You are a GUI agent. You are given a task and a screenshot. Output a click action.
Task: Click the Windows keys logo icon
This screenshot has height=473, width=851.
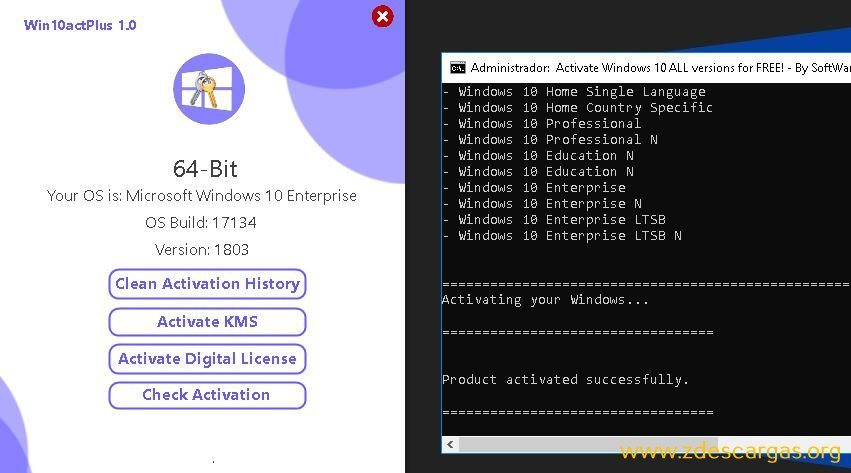click(x=209, y=89)
